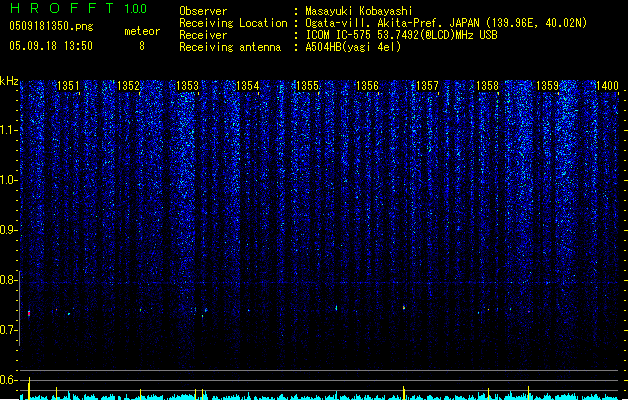The height and width of the screenshot is (400, 629).
Task: Click the ICOM IC-575 receiver details
Action: click(401, 35)
